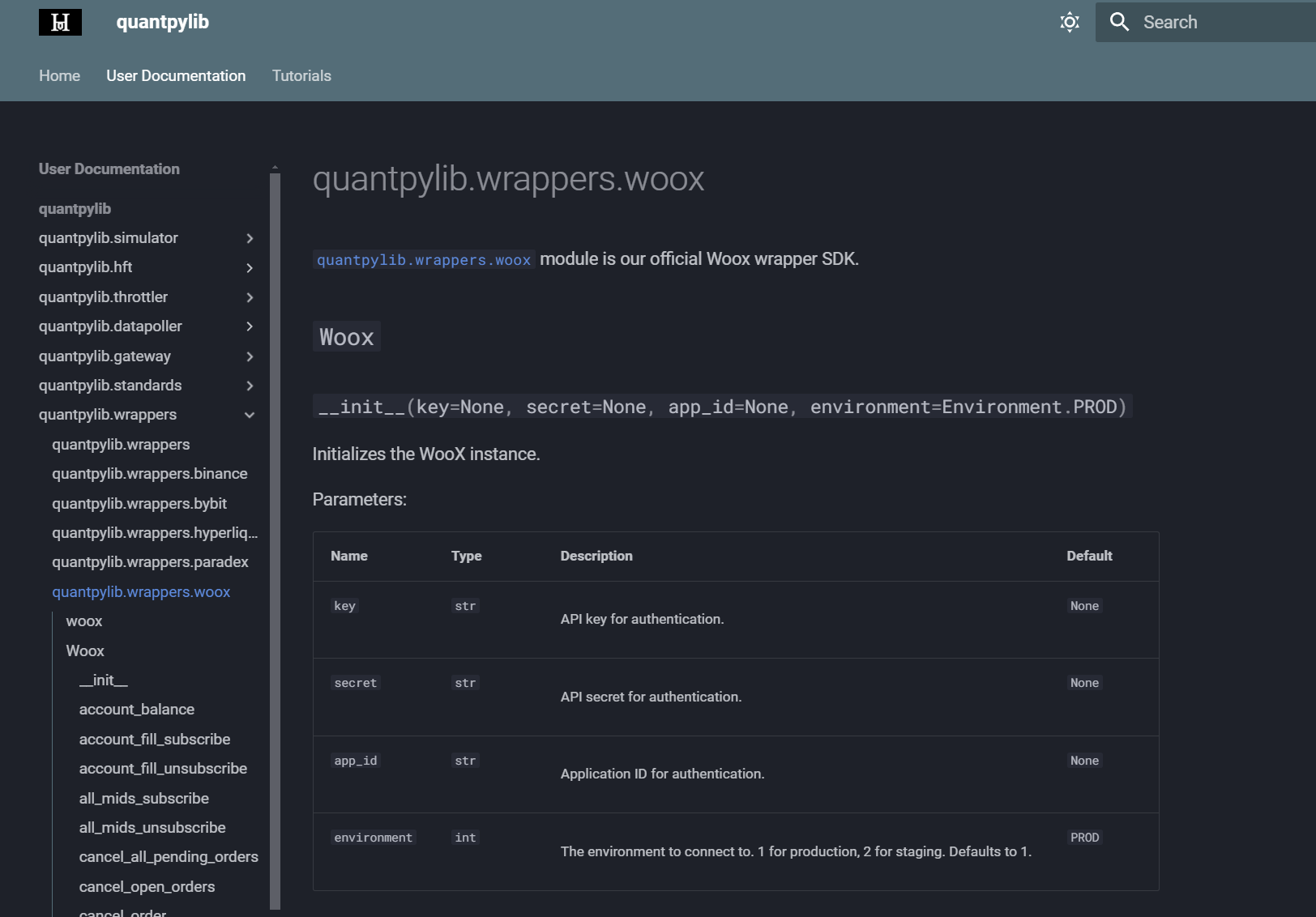Open the User Documentation tab
This screenshot has width=1316, height=917.
tap(176, 76)
